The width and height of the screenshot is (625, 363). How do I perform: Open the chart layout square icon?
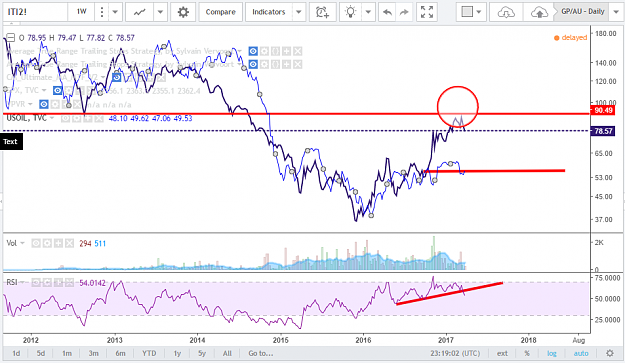coord(467,12)
